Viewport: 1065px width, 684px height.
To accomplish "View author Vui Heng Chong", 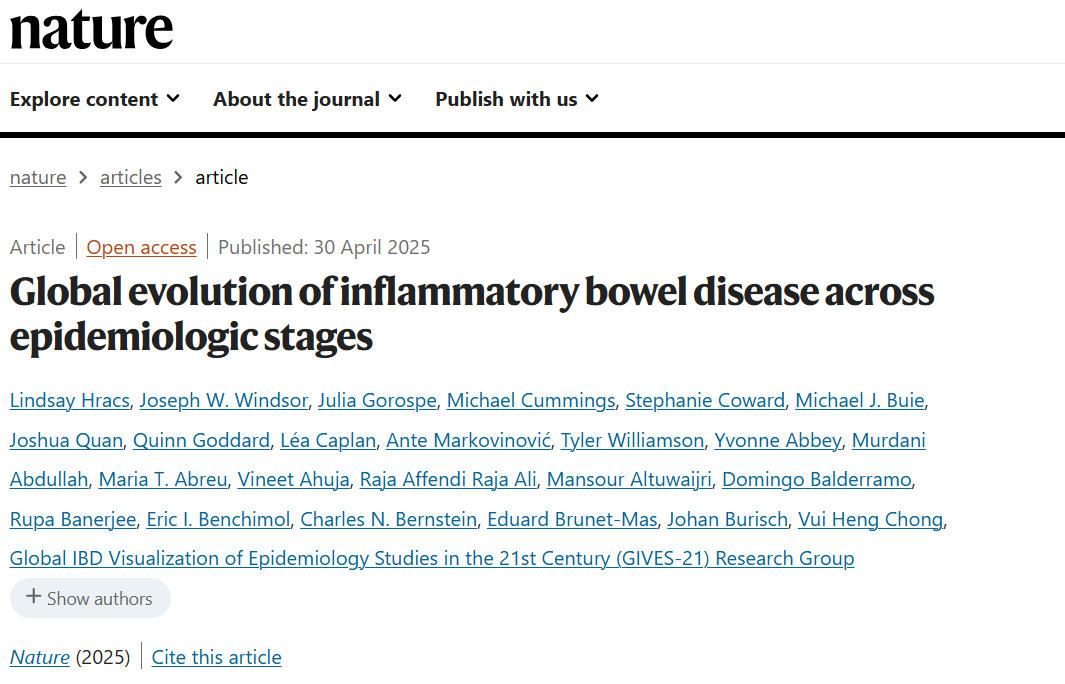I will click(x=871, y=520).
